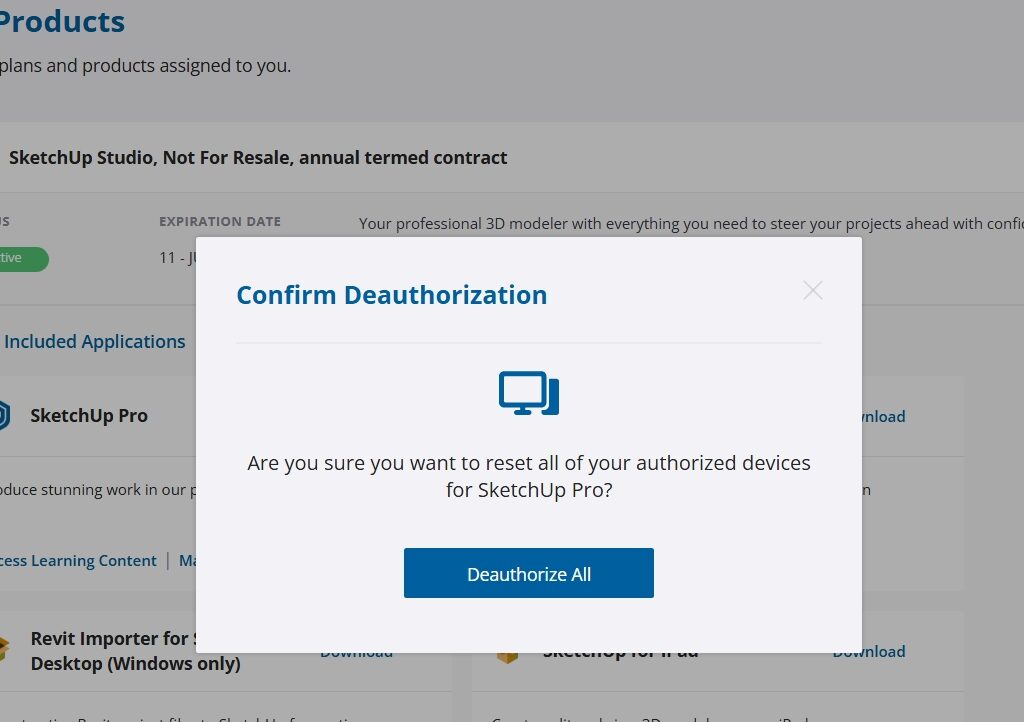
Task: Click the link right of Access Learning Content
Action: coord(187,561)
